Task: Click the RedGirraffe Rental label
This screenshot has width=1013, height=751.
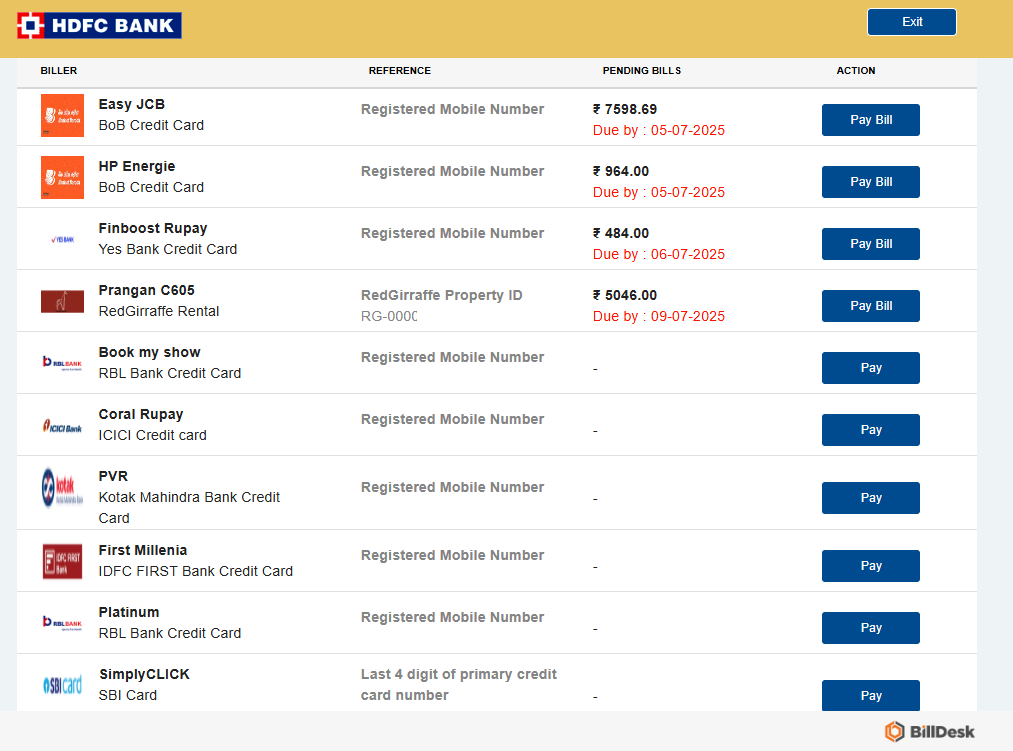Action: coord(159,311)
